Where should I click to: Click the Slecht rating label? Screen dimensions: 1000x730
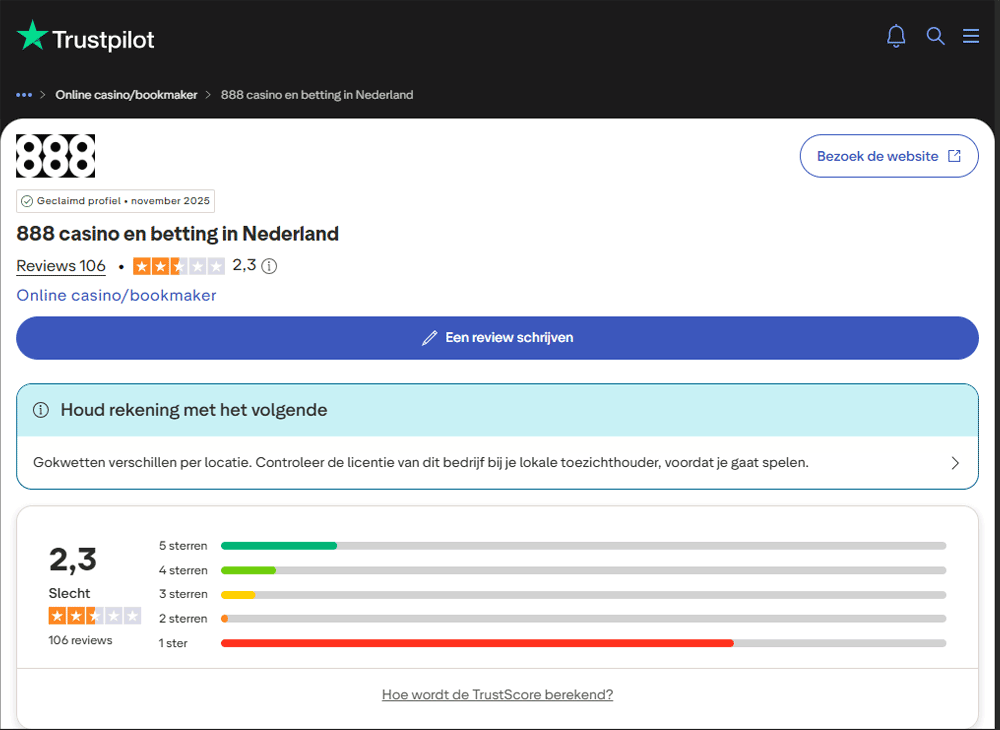(70, 593)
